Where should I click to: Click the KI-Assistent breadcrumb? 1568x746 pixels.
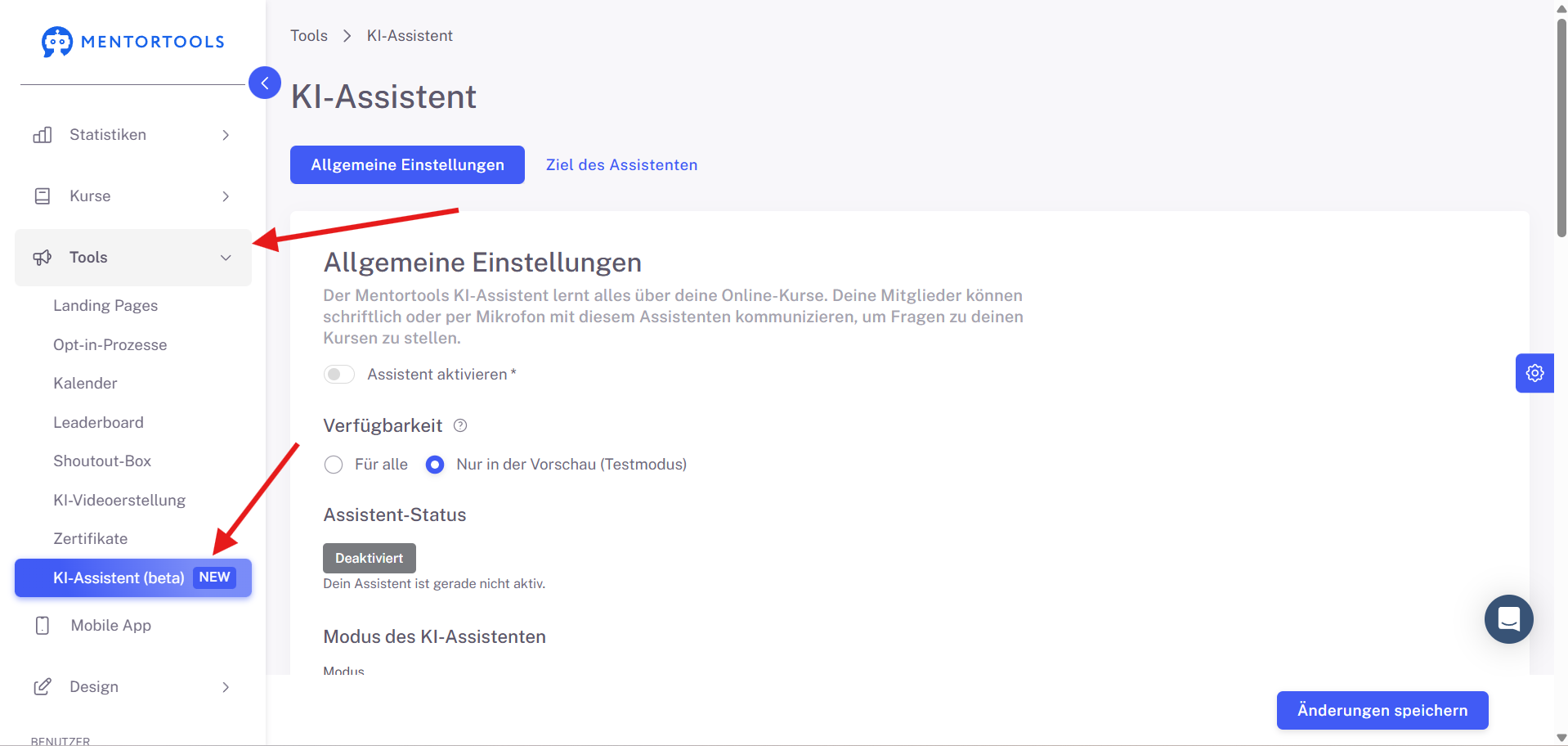coord(410,36)
